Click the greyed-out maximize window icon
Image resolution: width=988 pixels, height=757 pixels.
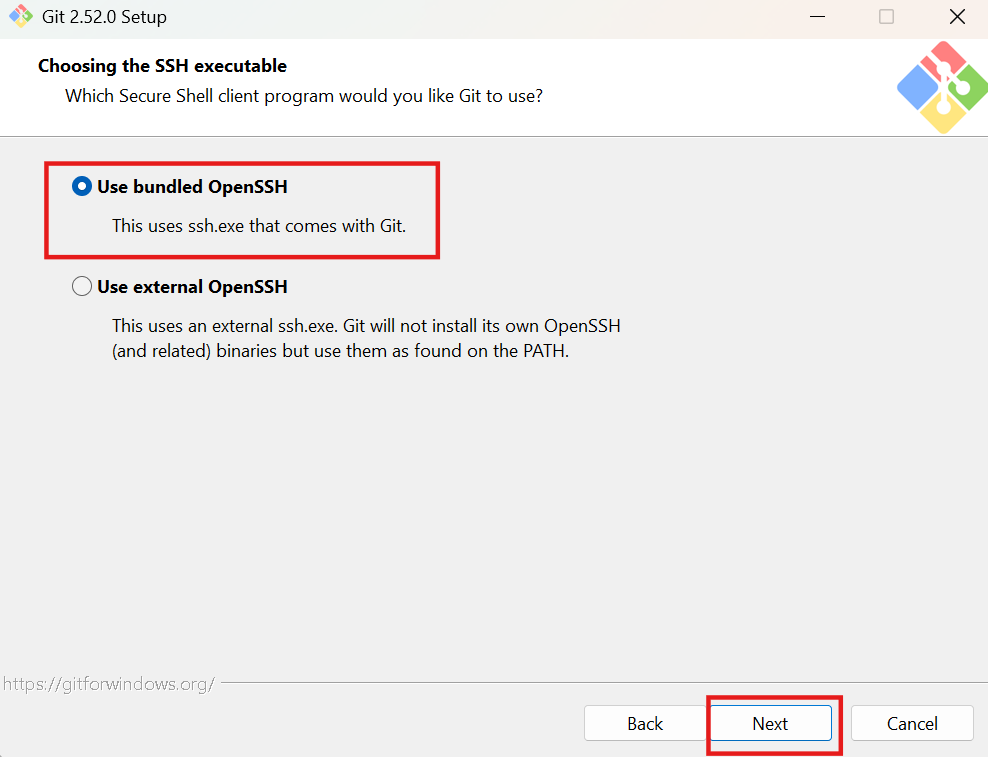(887, 17)
